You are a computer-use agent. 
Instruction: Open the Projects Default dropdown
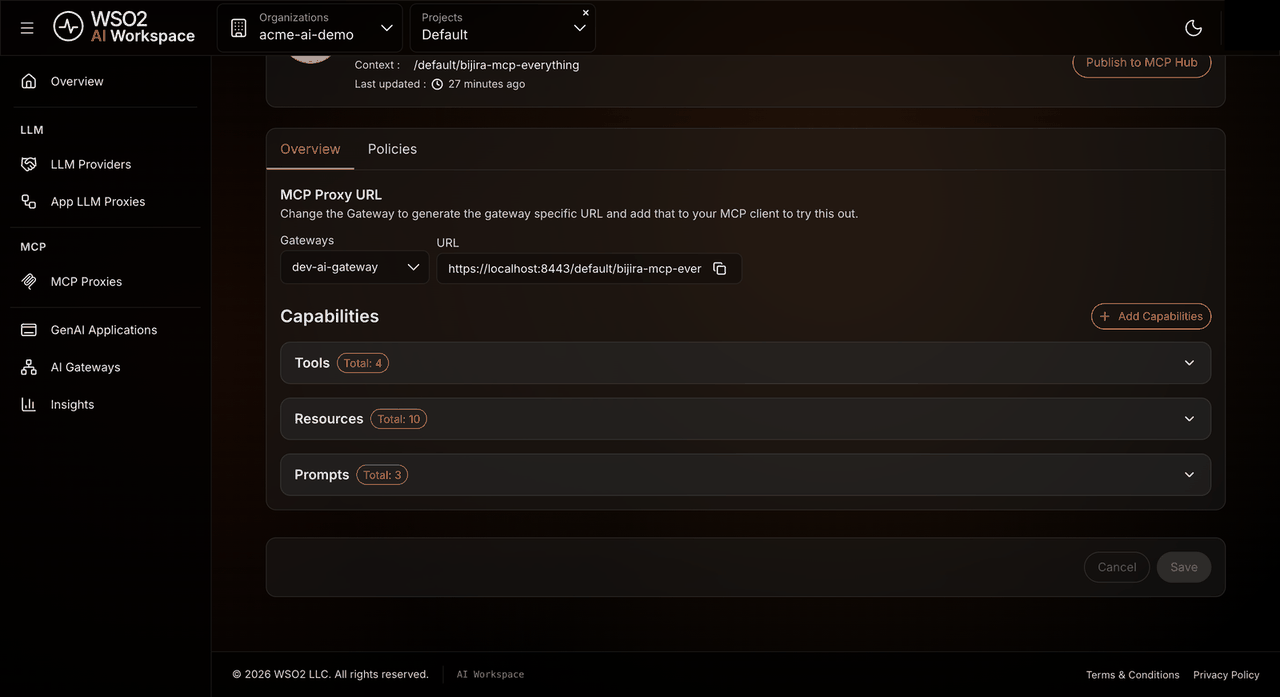[x=502, y=28]
